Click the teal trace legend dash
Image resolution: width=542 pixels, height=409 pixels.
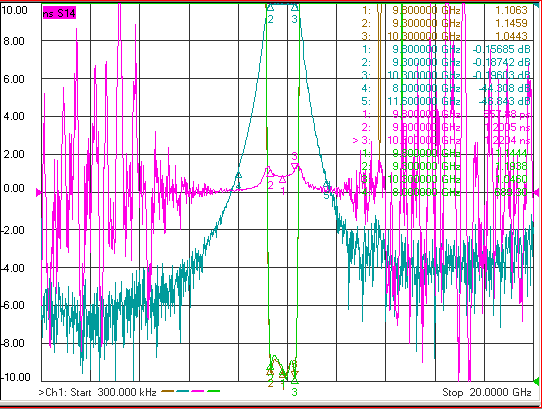pos(183,391)
